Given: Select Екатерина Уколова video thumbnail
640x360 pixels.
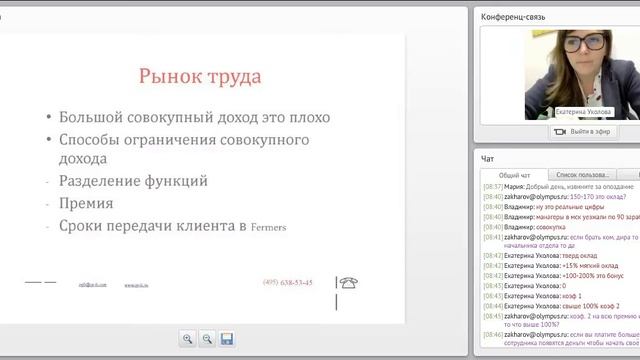Looking at the screenshot, I should pyautogui.click(x=582, y=75).
